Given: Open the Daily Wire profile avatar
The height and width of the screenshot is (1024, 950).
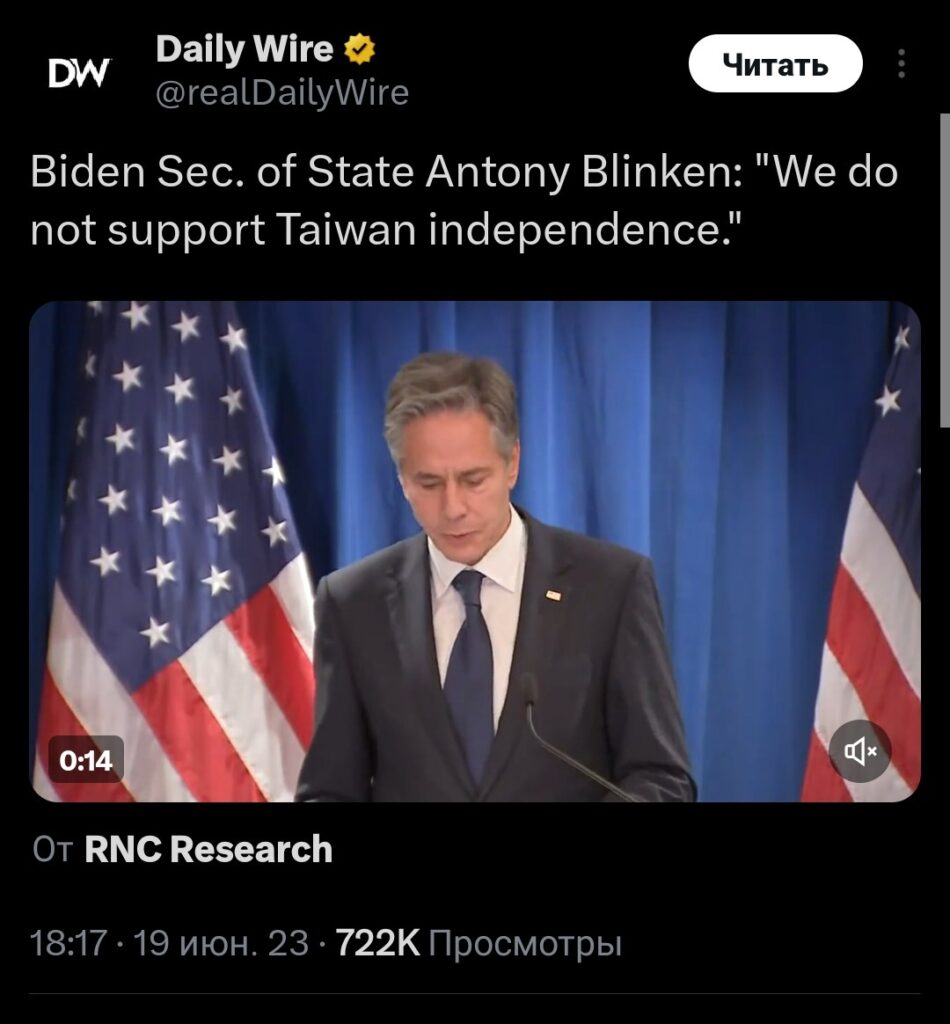Looking at the screenshot, I should (80, 72).
